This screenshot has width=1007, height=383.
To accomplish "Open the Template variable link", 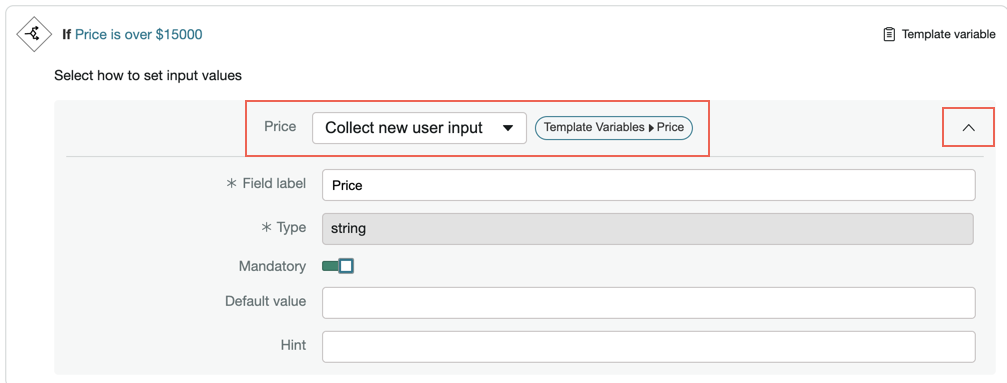I will pyautogui.click(x=948, y=34).
